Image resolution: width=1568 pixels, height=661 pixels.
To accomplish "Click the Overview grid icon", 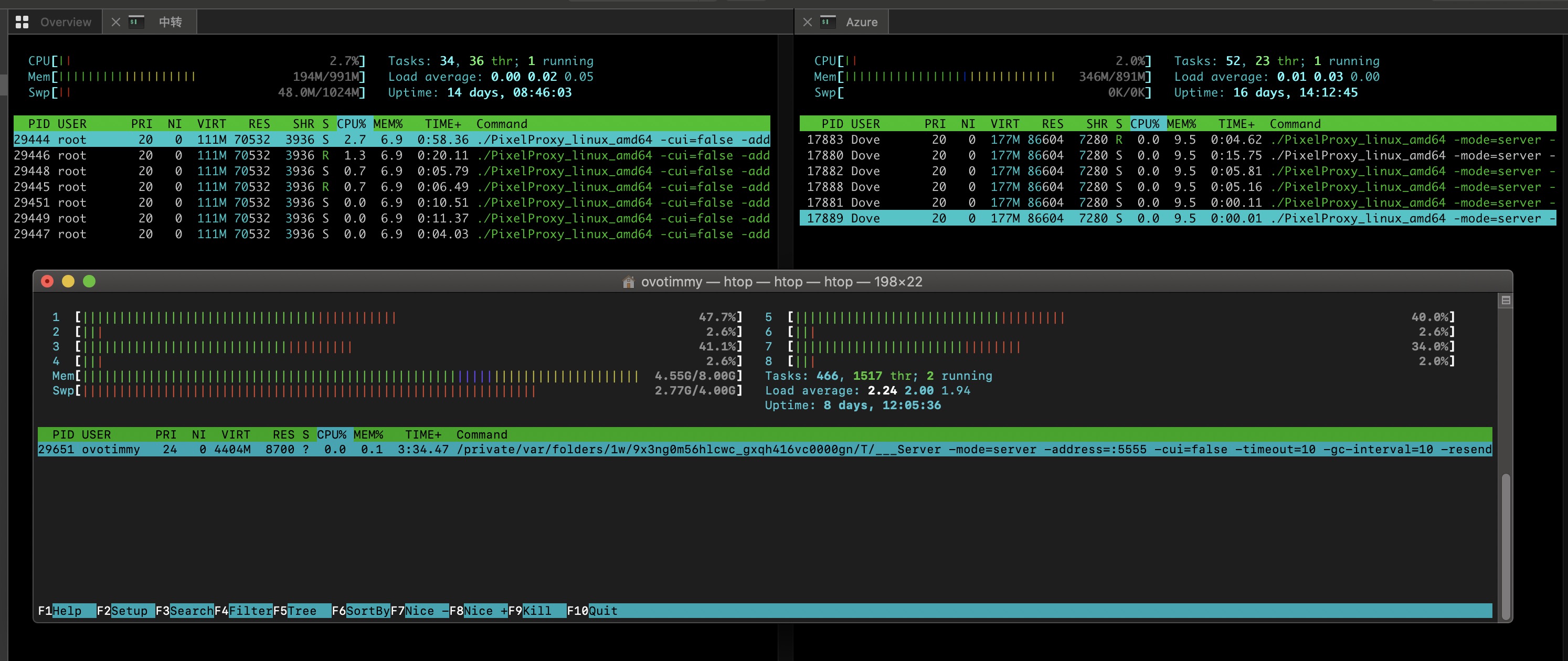I will pyautogui.click(x=22, y=22).
